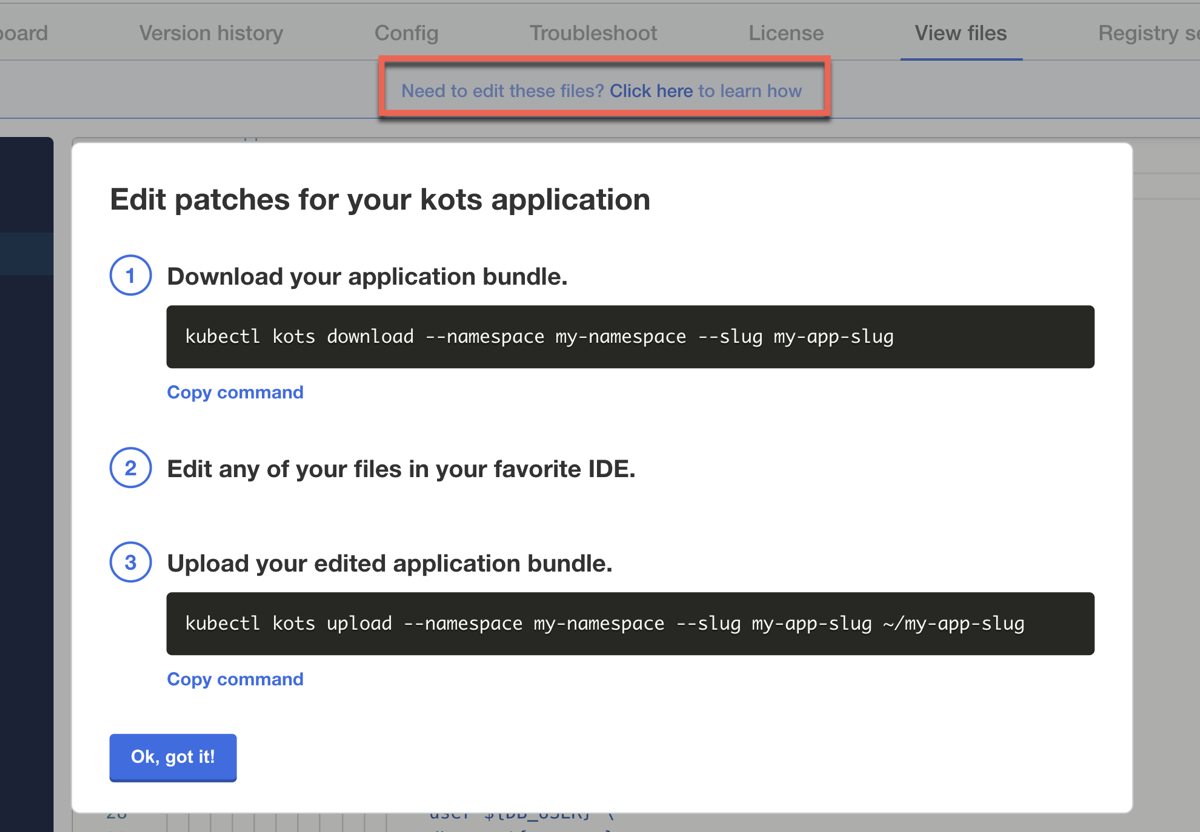1200x832 pixels.
Task: Dismiss the dialog with 'Ok, got it!'
Action: [172, 757]
